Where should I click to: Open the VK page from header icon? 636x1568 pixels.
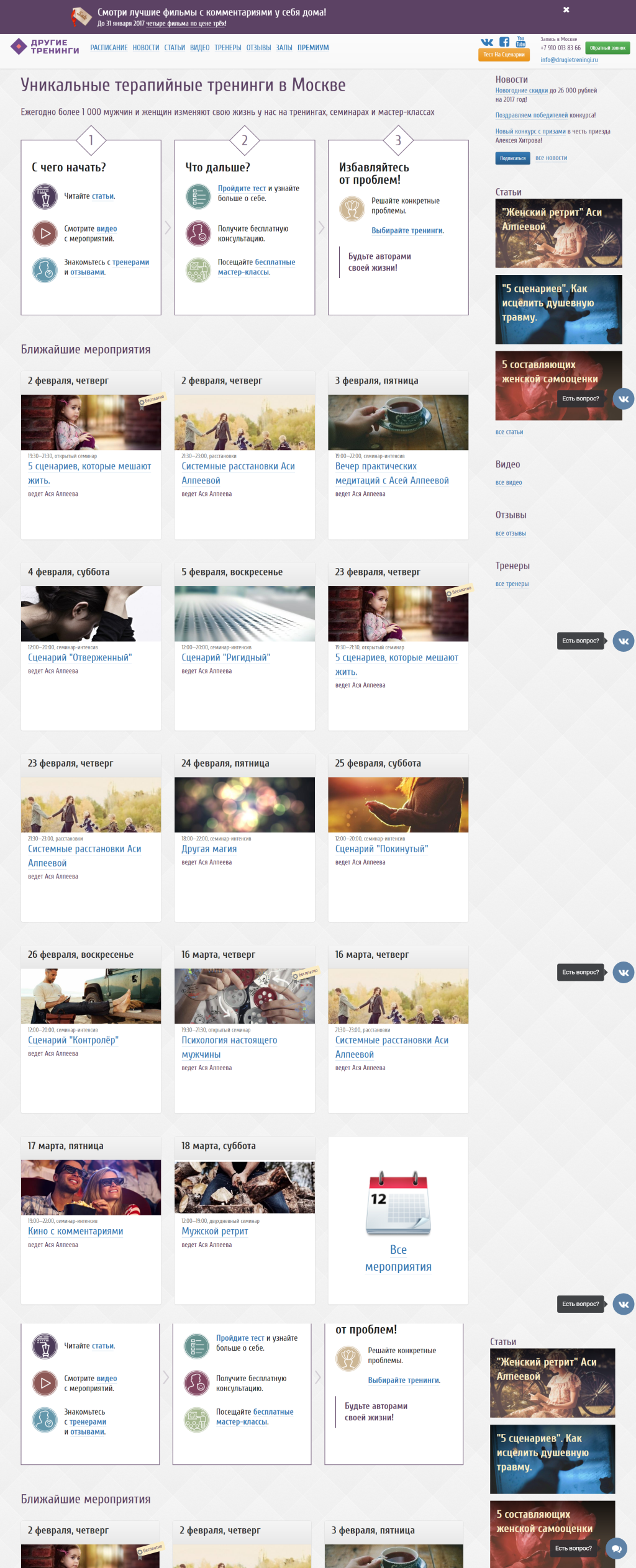pos(487,42)
